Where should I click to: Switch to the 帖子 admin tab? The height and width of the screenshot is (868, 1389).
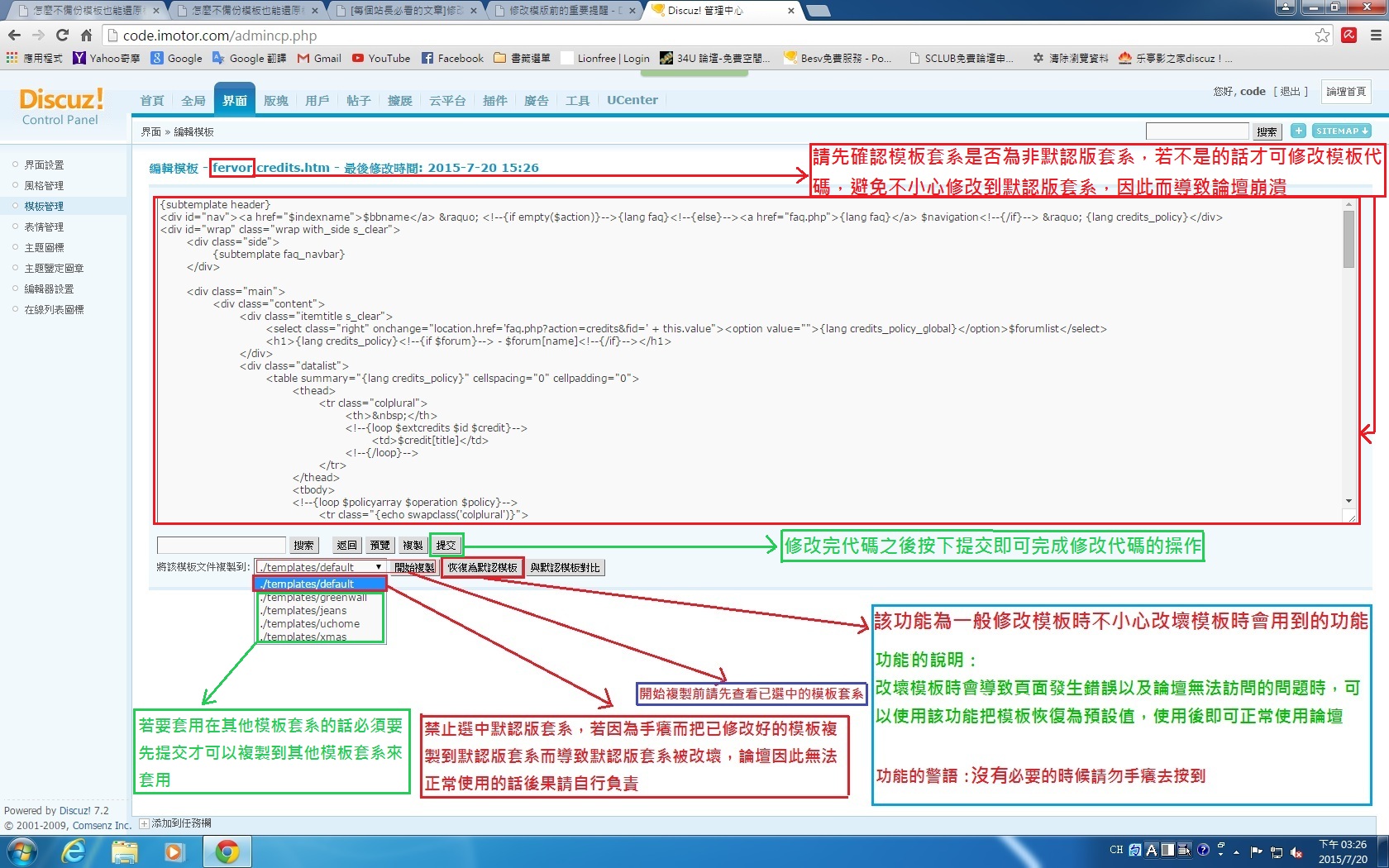[359, 101]
